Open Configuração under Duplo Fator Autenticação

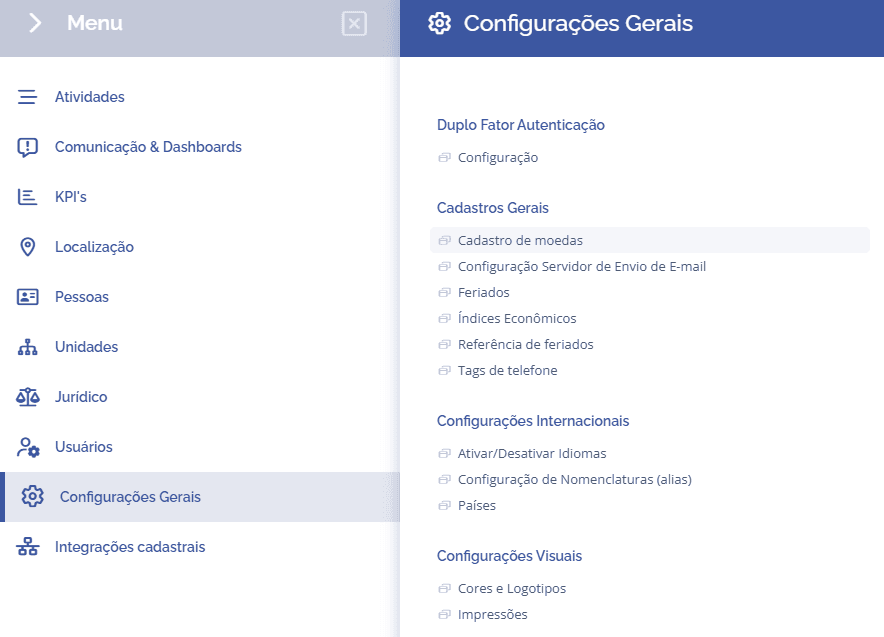(498, 158)
